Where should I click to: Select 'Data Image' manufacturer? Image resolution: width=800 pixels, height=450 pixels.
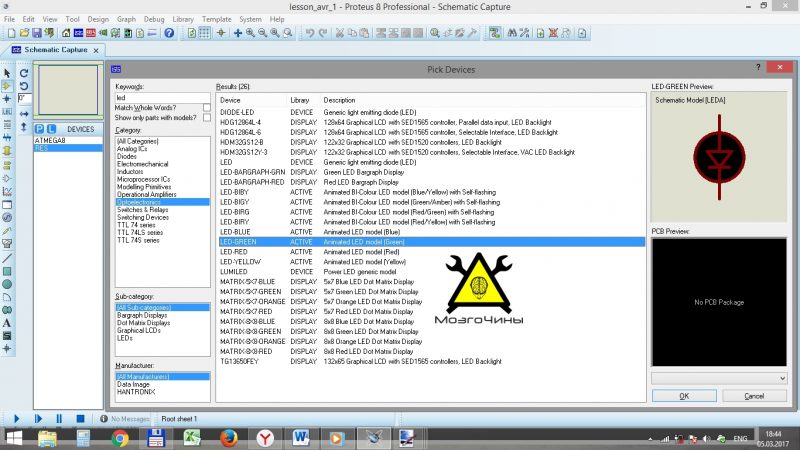coord(162,384)
